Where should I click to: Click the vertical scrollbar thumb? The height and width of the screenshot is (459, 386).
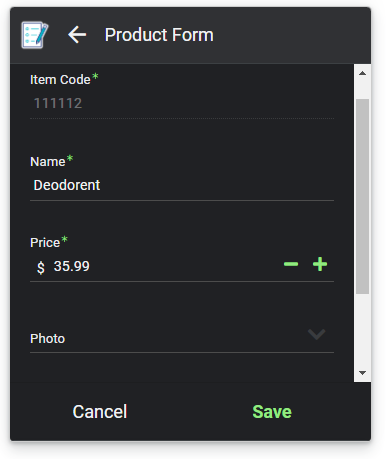tap(362, 197)
